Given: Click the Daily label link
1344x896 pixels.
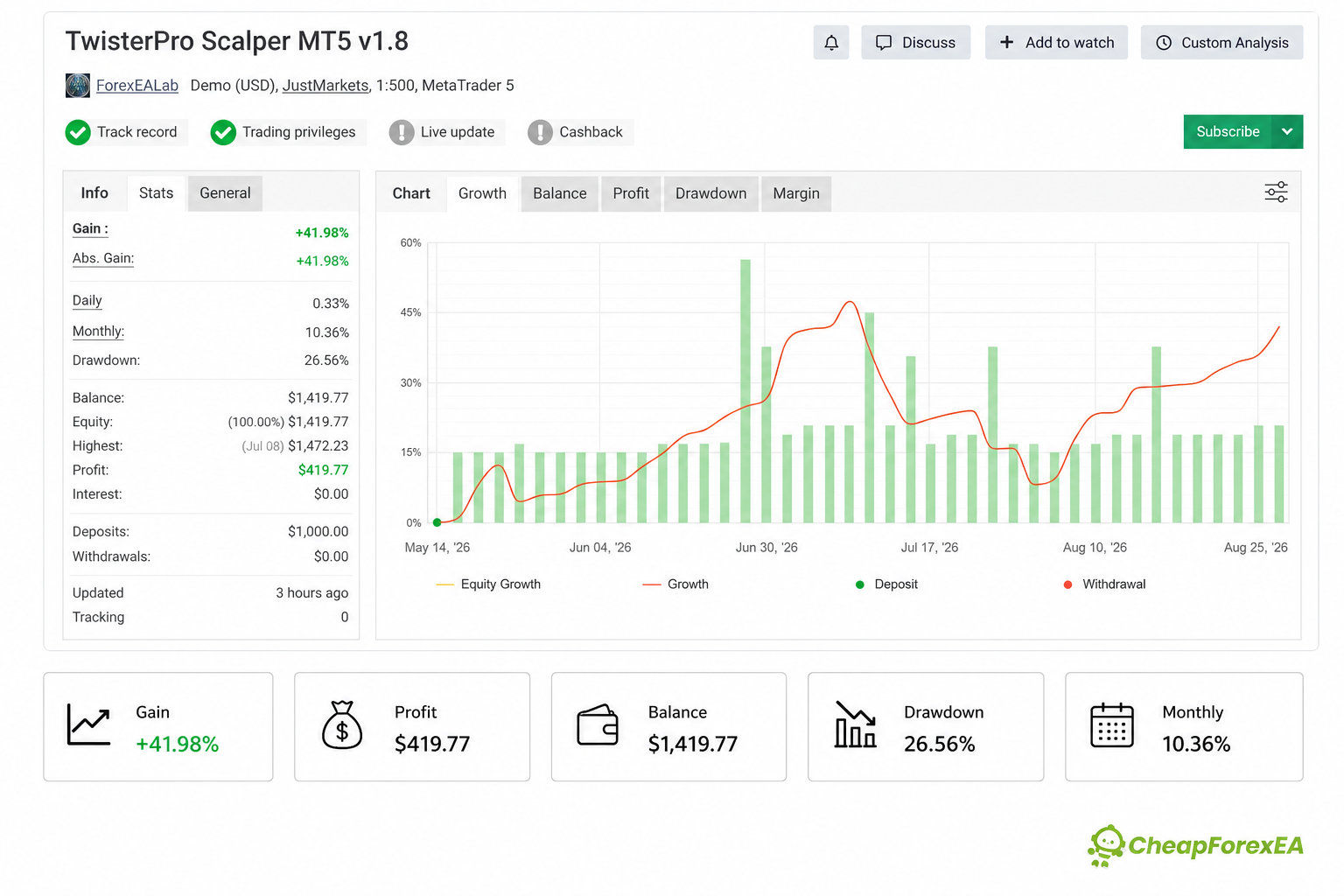Looking at the screenshot, I should click(87, 301).
